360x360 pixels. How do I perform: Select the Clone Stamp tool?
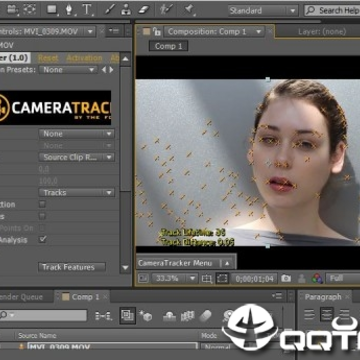[126, 10]
